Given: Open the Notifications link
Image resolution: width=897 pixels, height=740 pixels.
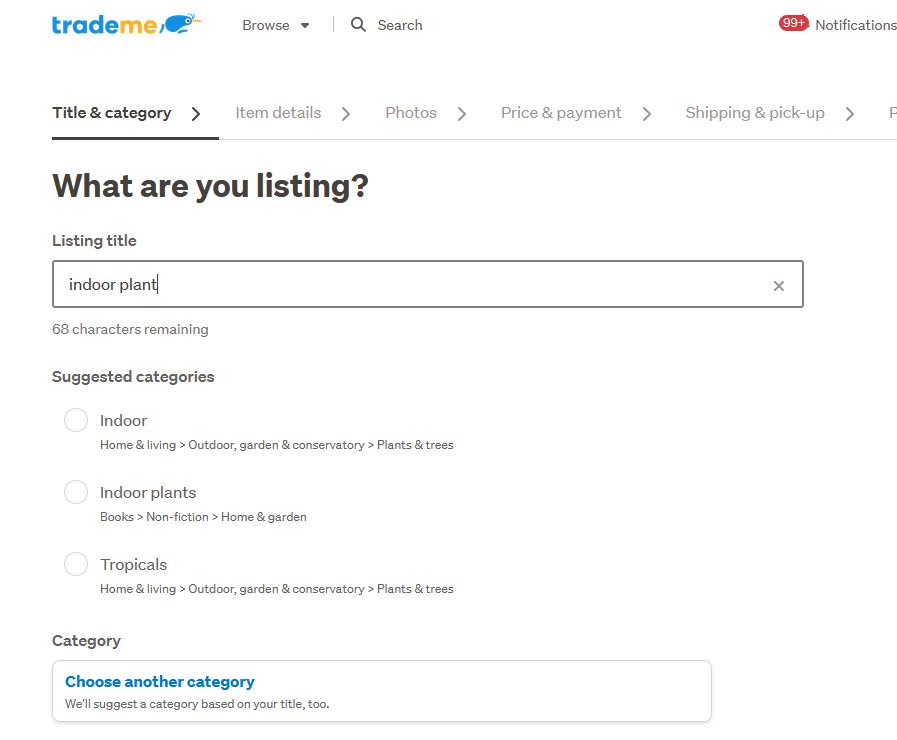Looking at the screenshot, I should 855,25.
